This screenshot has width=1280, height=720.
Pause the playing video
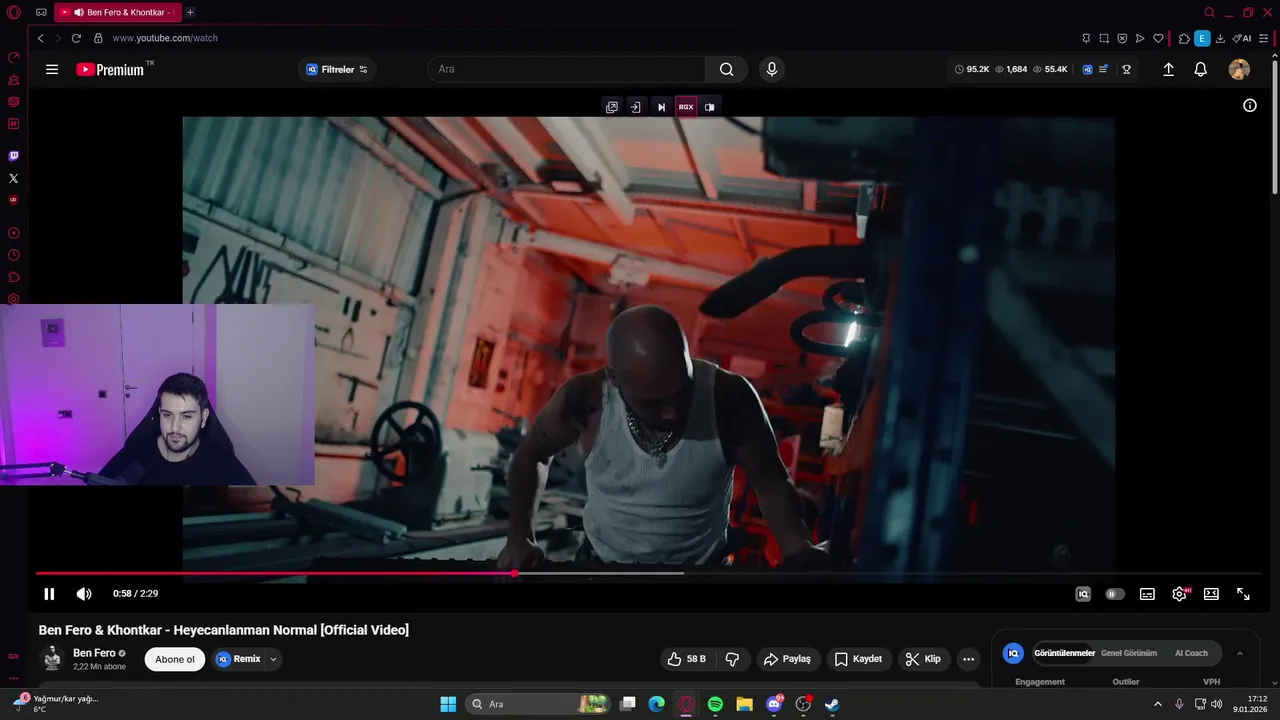49,594
